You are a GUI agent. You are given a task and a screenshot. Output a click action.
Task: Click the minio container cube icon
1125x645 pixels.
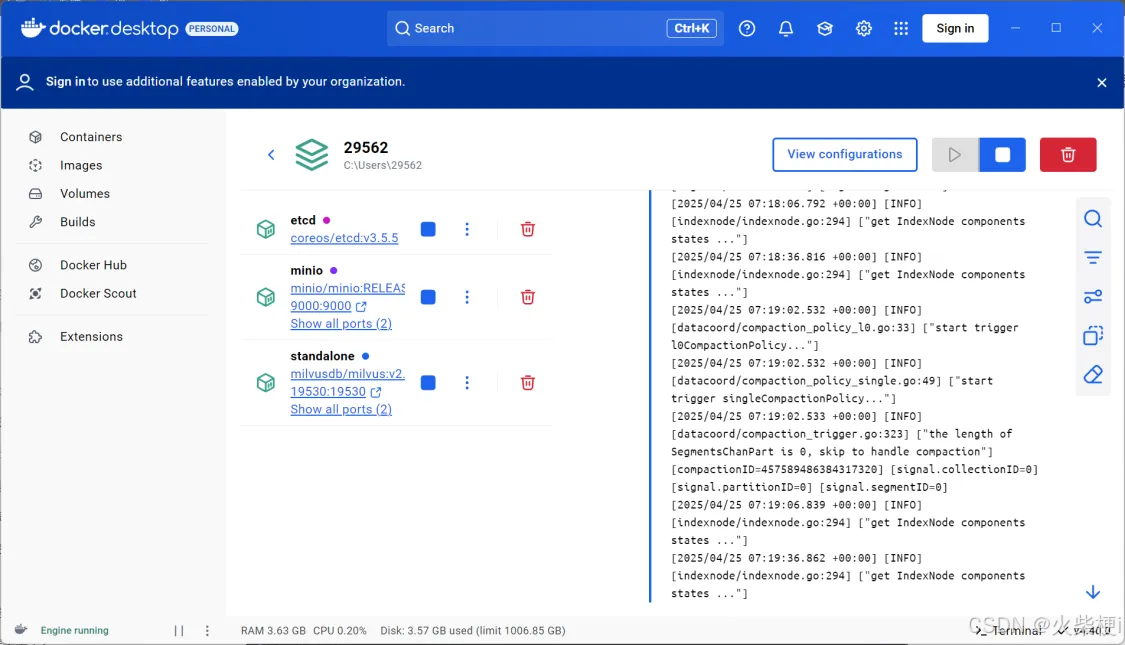pos(265,297)
